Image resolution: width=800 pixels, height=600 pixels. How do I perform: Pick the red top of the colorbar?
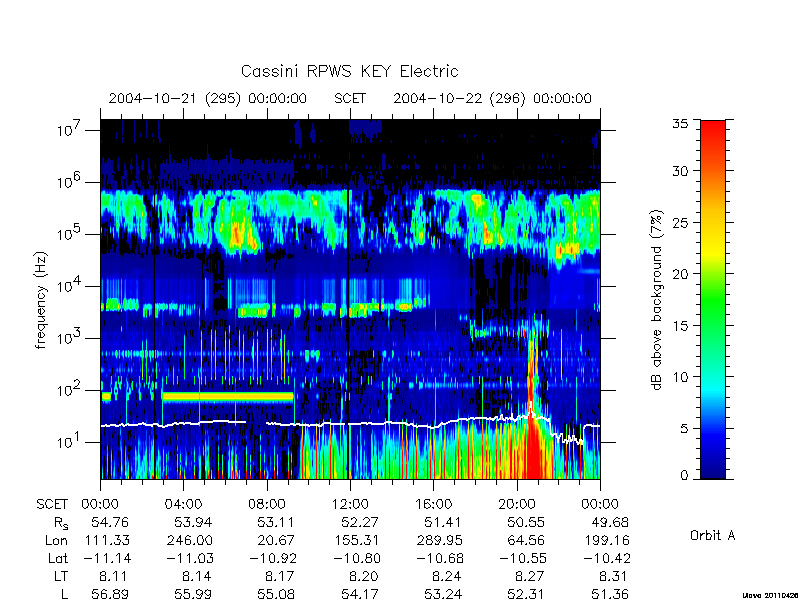click(x=713, y=130)
